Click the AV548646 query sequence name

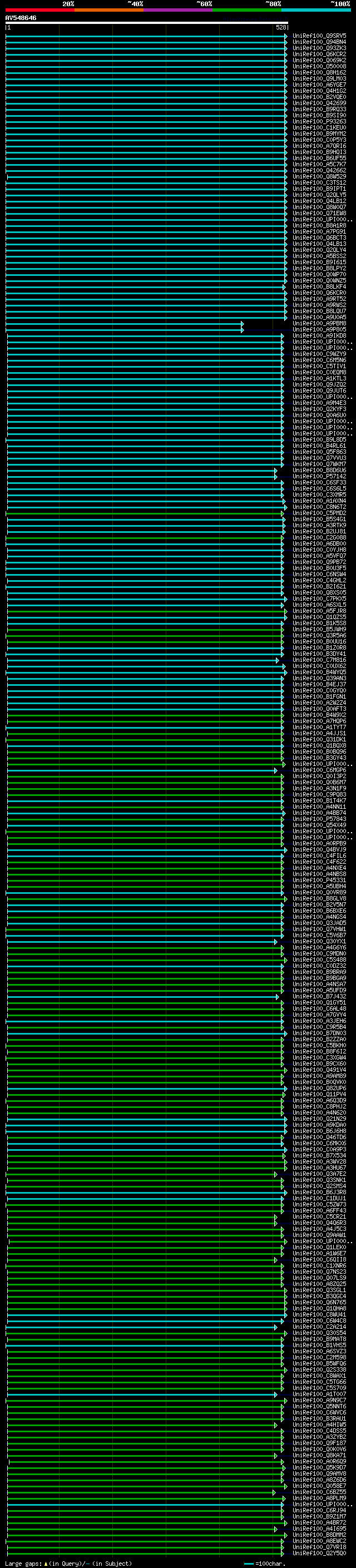click(21, 18)
